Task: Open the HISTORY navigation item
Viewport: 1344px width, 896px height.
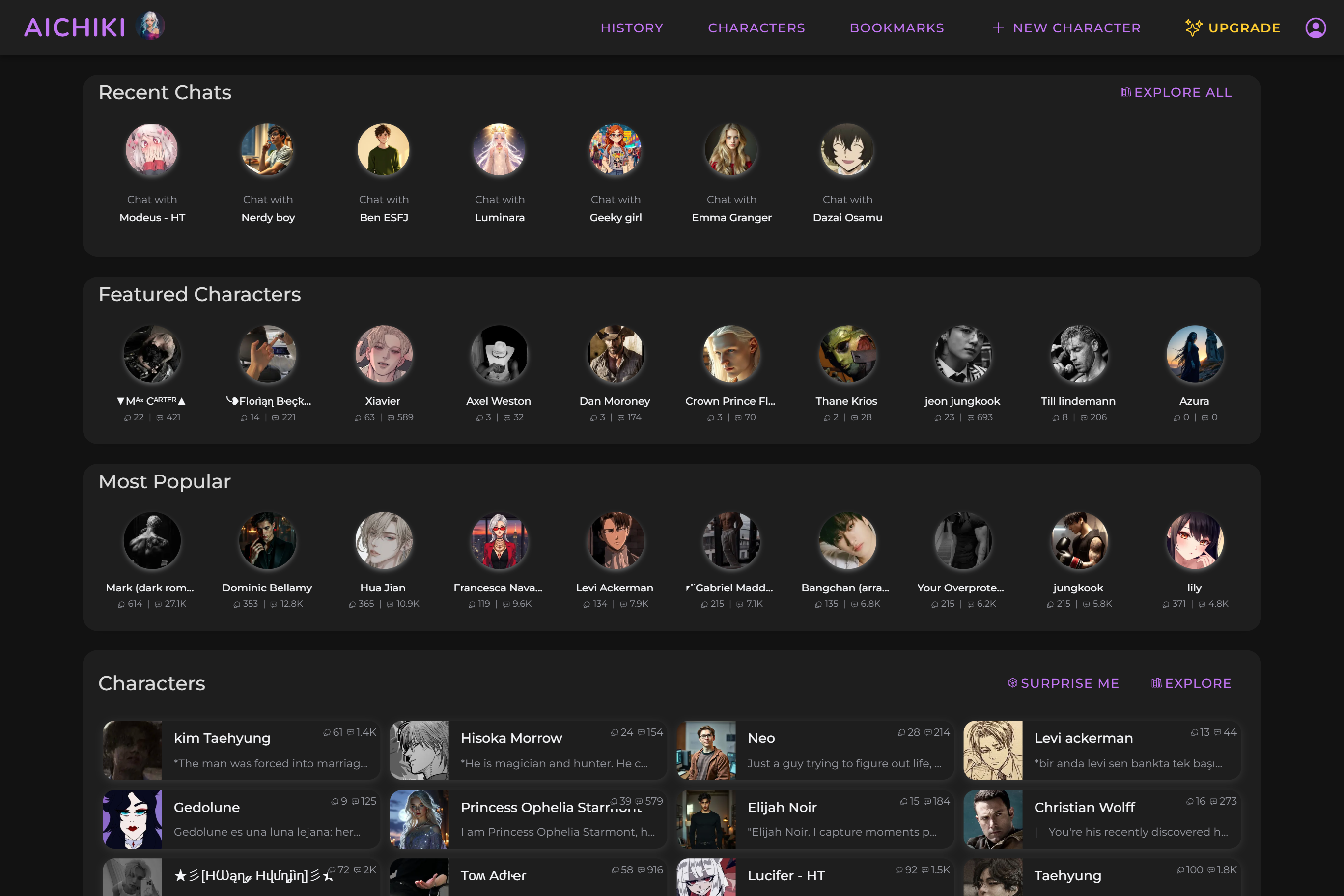Action: pos(631,28)
